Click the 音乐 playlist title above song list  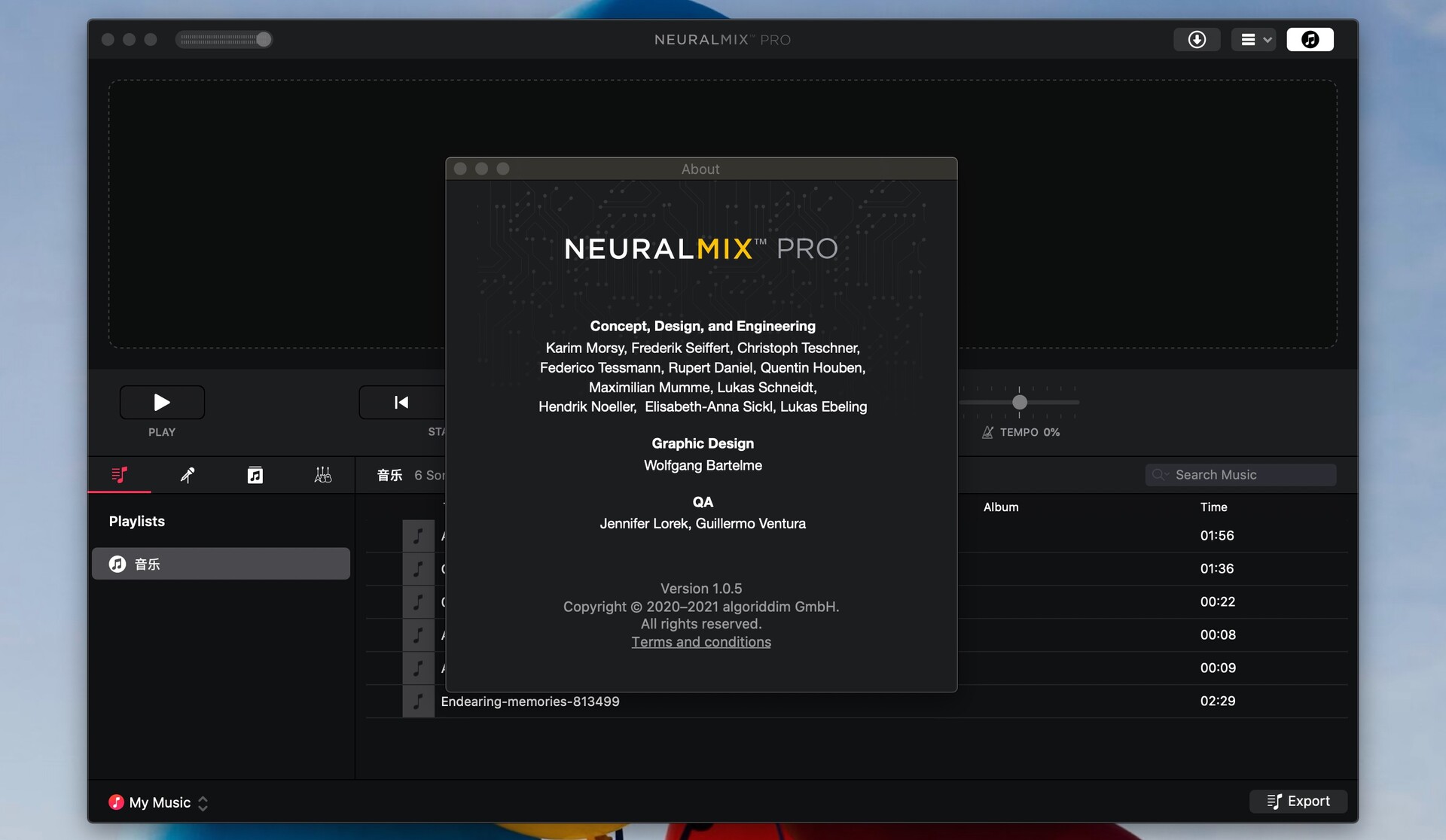coord(389,475)
